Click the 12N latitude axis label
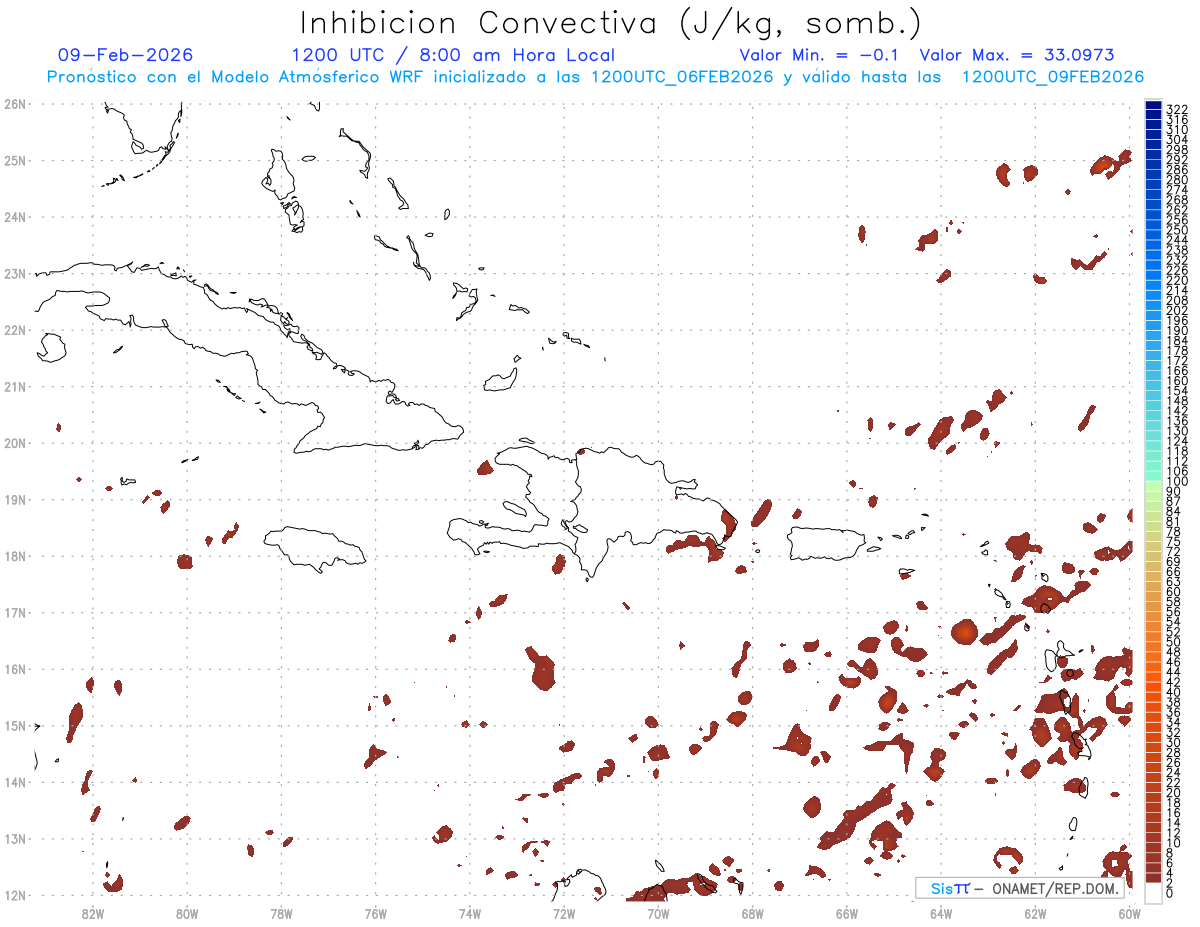This screenshot has width=1200, height=927. tap(15, 895)
